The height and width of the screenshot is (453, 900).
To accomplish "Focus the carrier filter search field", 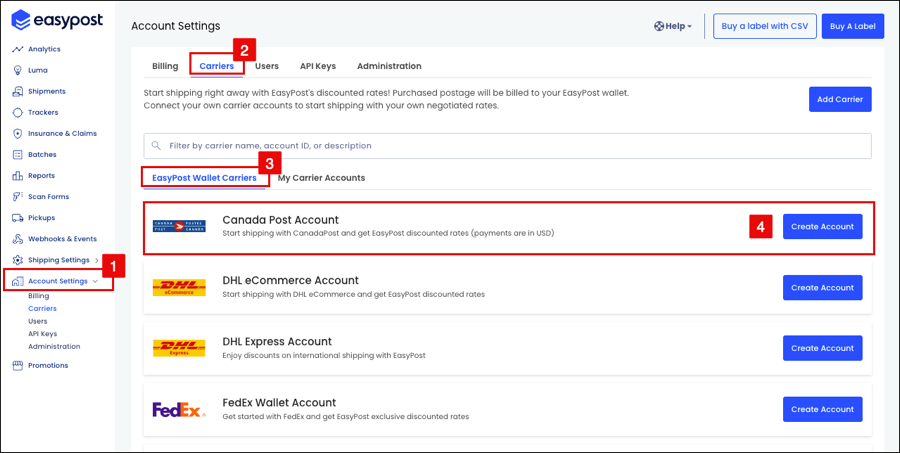I will 507,146.
